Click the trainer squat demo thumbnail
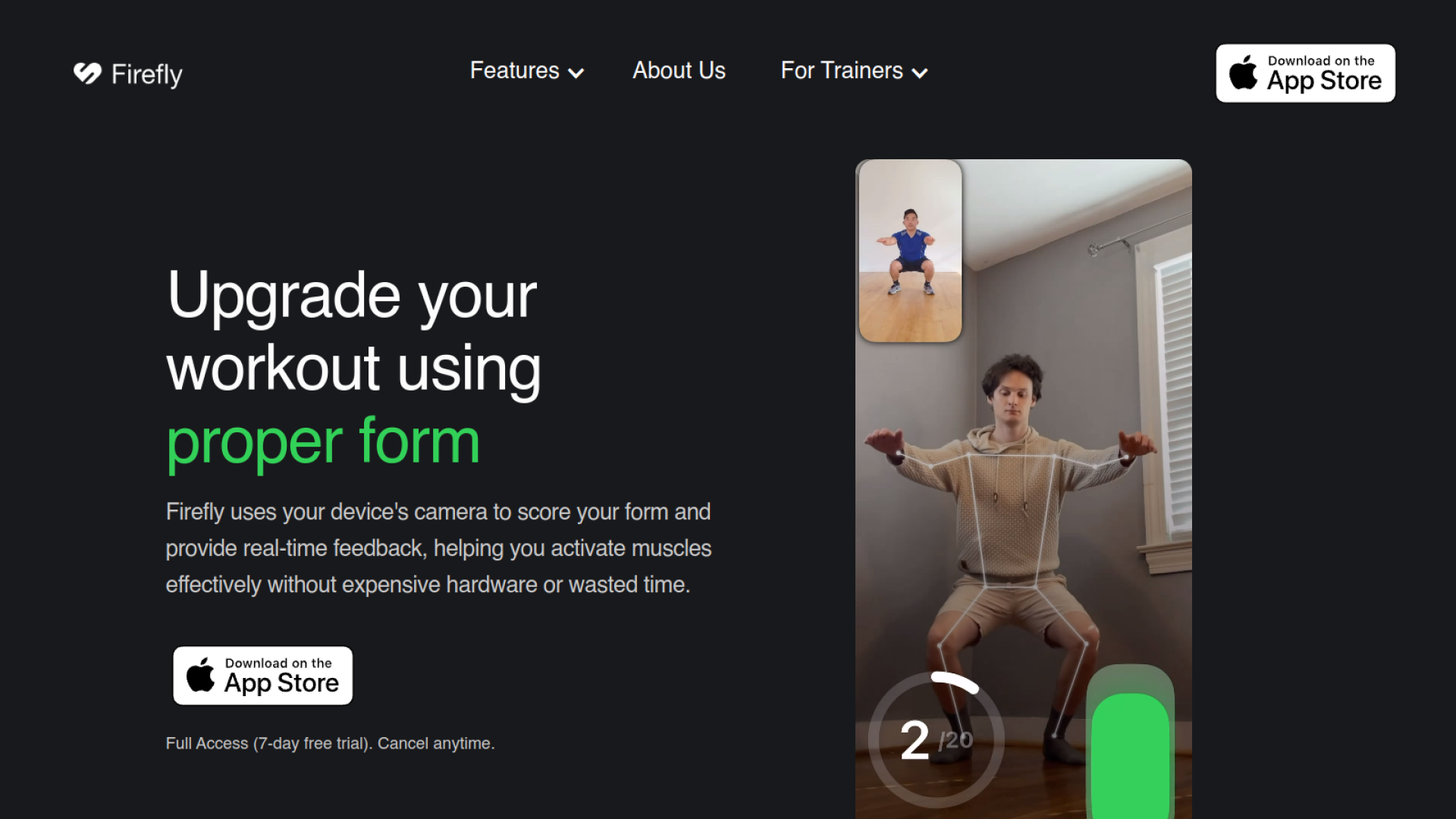Image resolution: width=1456 pixels, height=819 pixels. coord(910,250)
